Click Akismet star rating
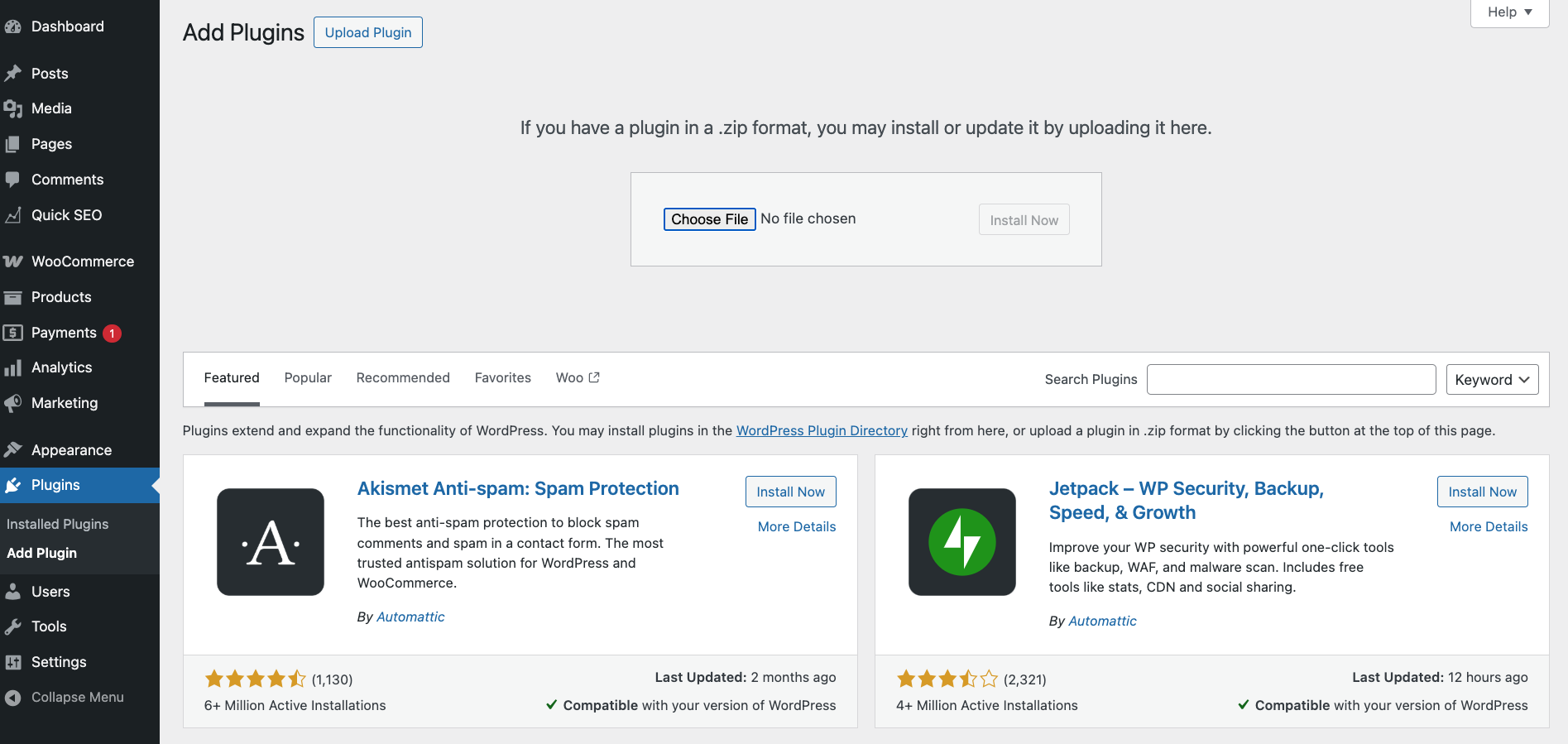Viewport: 1568px width, 744px height. tap(256, 679)
